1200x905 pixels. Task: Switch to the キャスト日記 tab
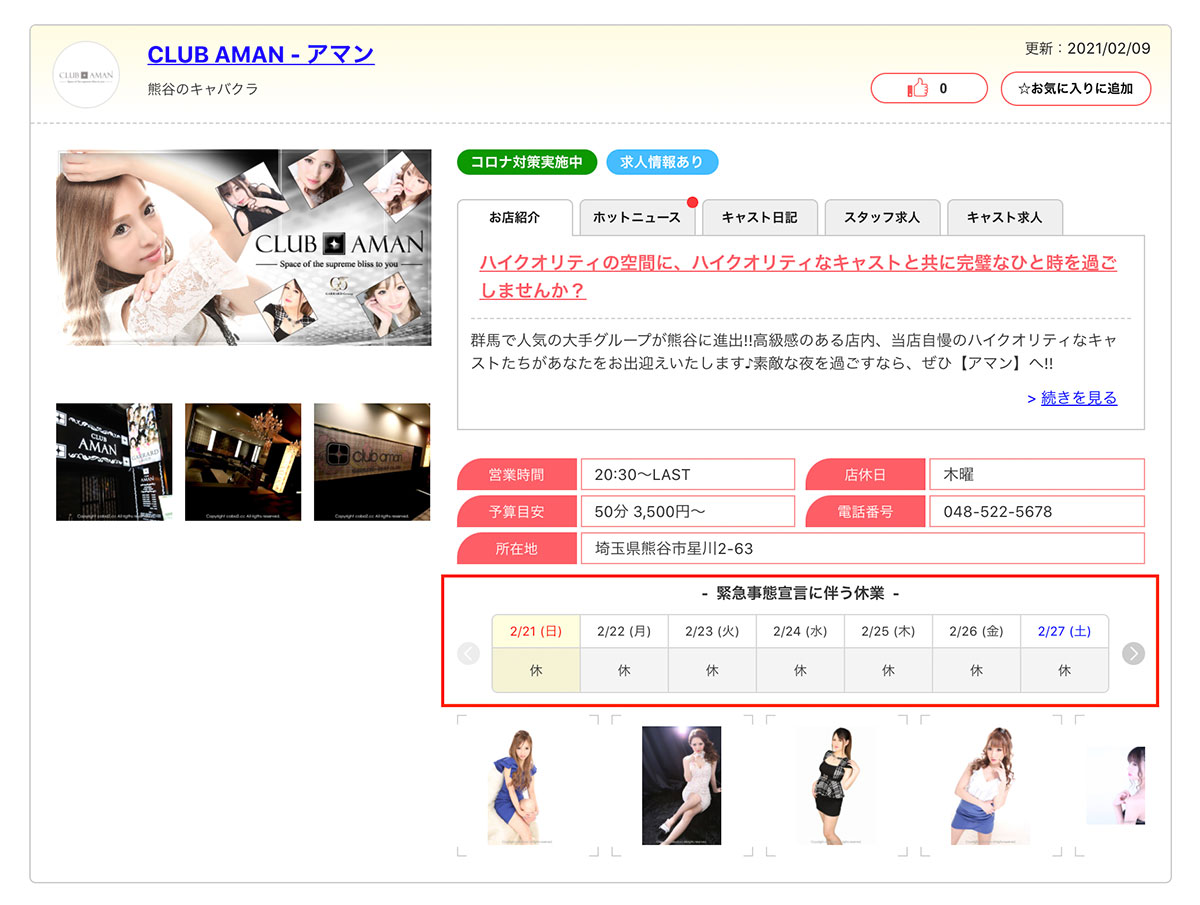click(x=759, y=217)
